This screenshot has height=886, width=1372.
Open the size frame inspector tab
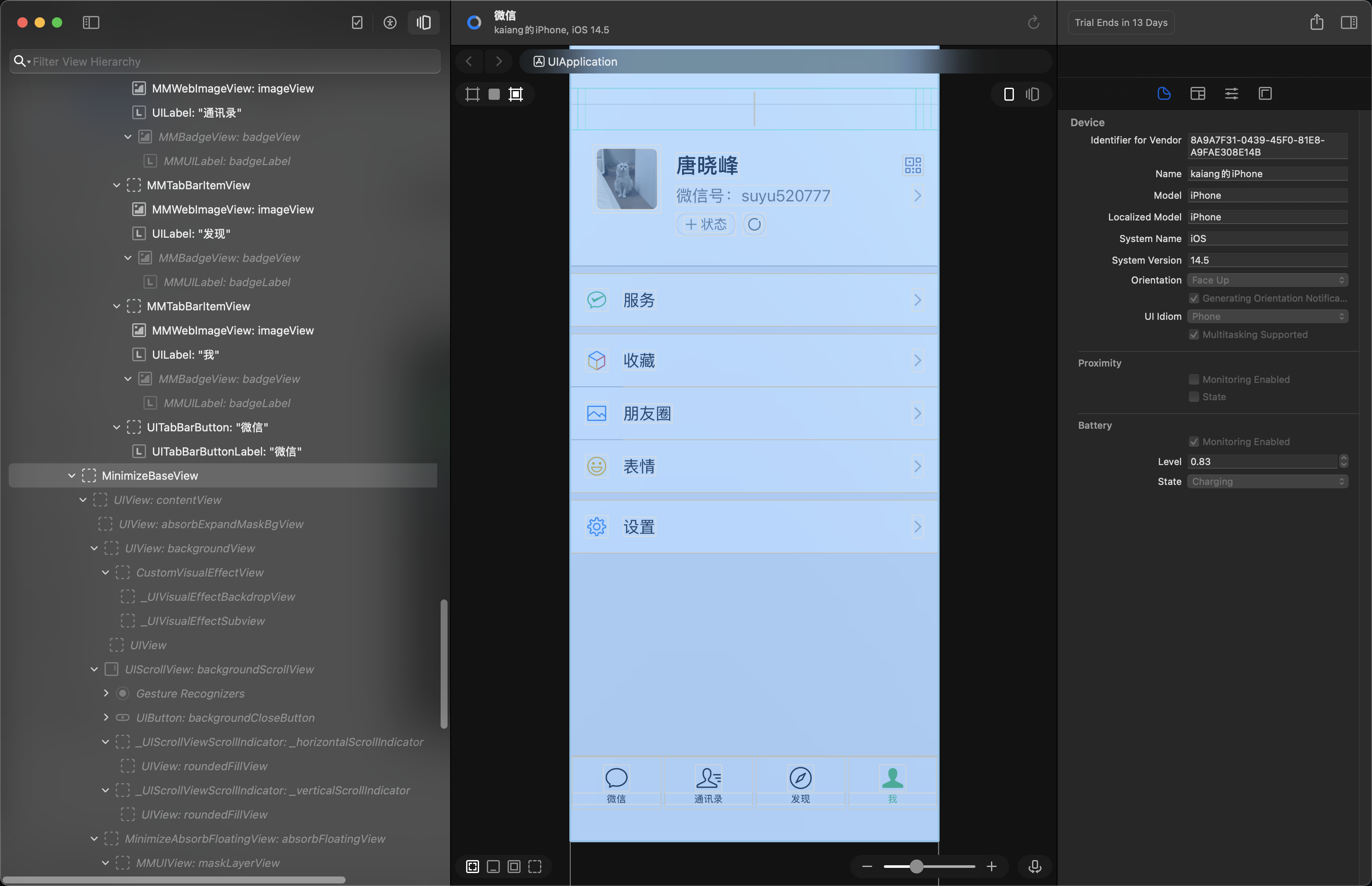tap(1265, 93)
